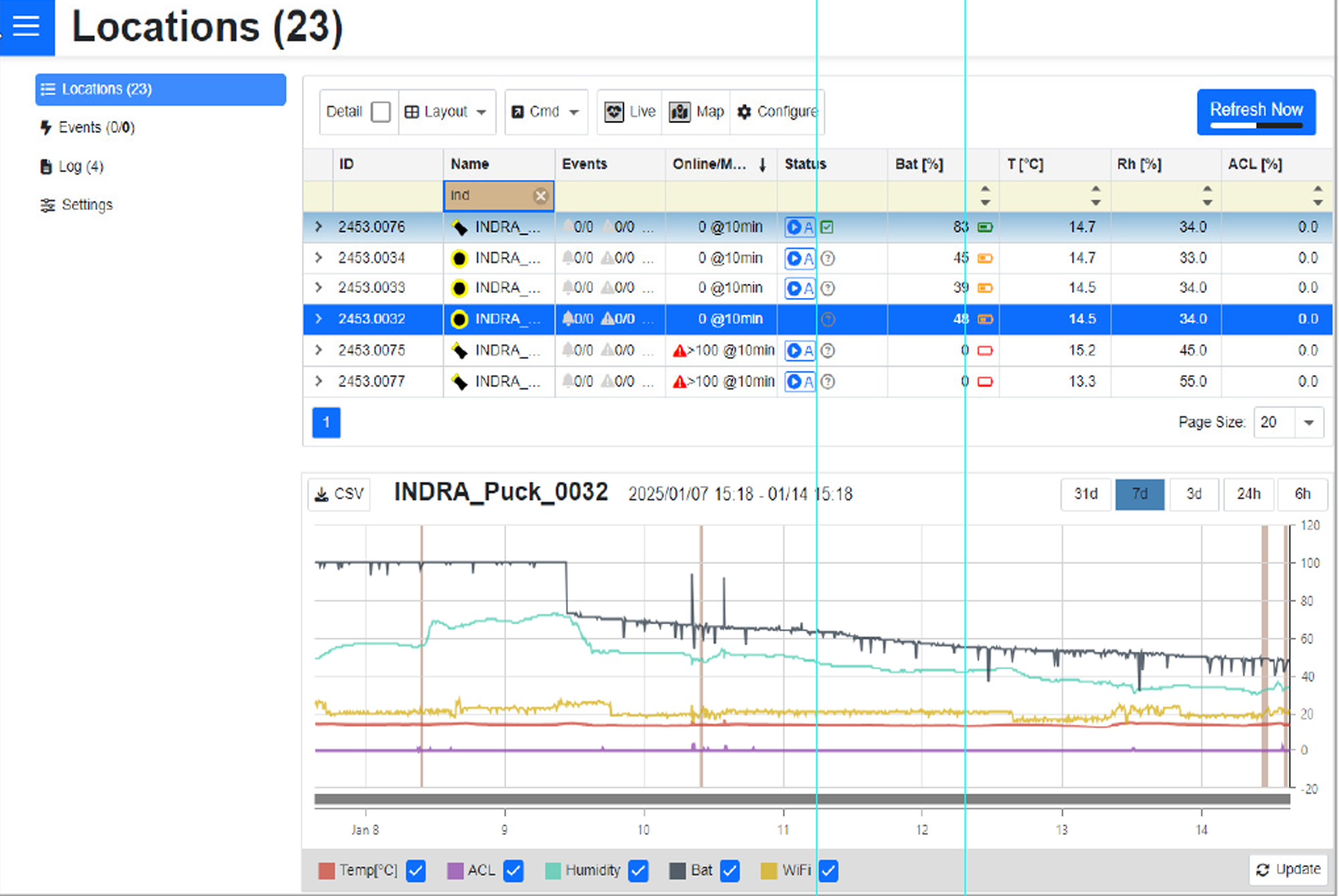
Task: Uncheck the Humidity series checkbox
Action: coord(638,871)
